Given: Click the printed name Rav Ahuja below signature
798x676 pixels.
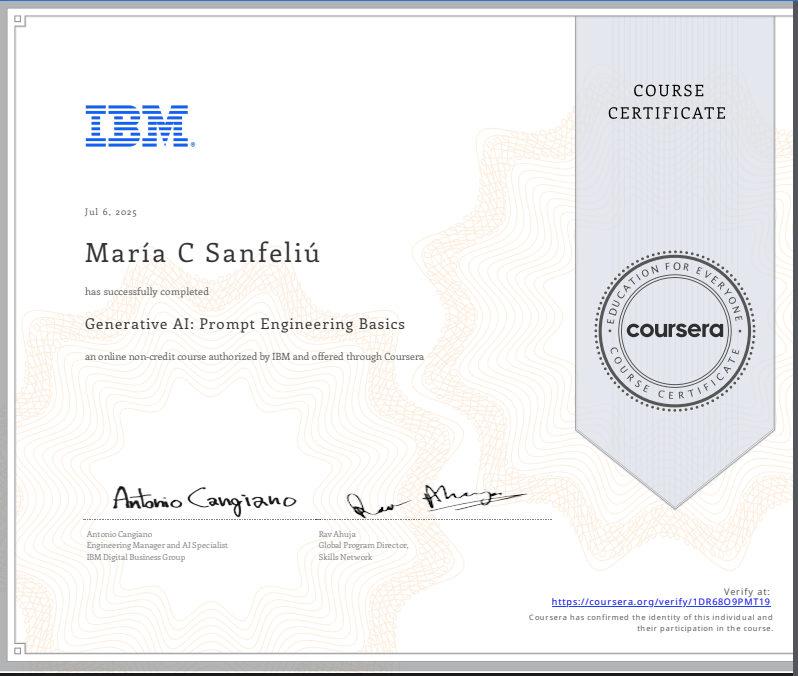Looking at the screenshot, I should click(337, 534).
